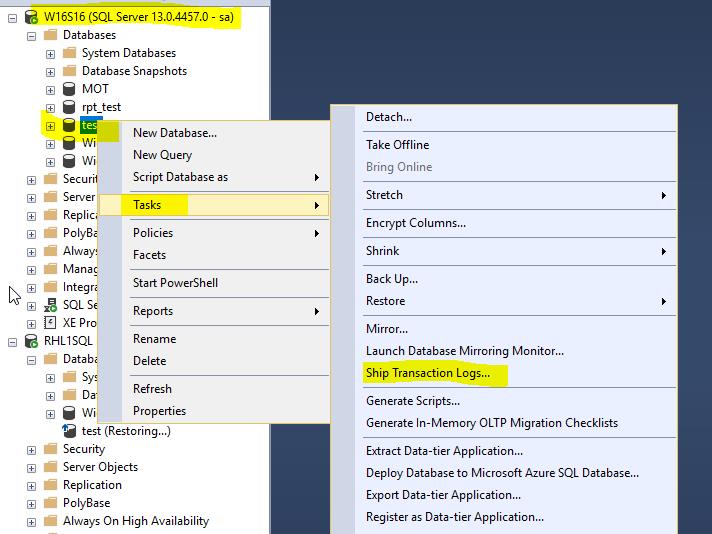This screenshot has width=712, height=534.
Task: Select Ship Transaction Logs...
Action: pyautogui.click(x=504, y=373)
